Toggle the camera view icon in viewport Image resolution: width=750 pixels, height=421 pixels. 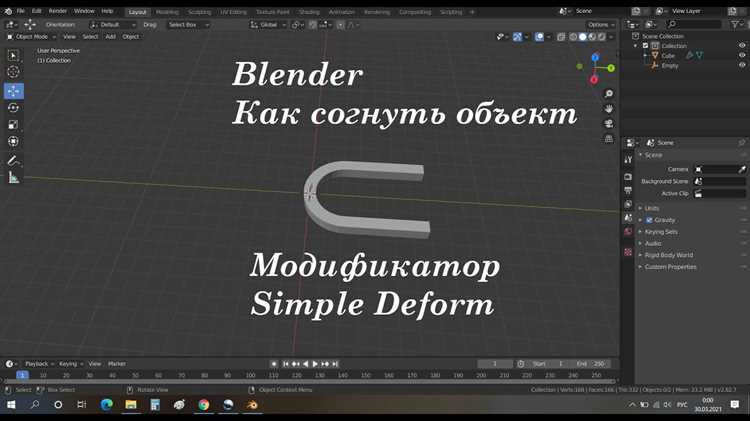click(x=608, y=123)
